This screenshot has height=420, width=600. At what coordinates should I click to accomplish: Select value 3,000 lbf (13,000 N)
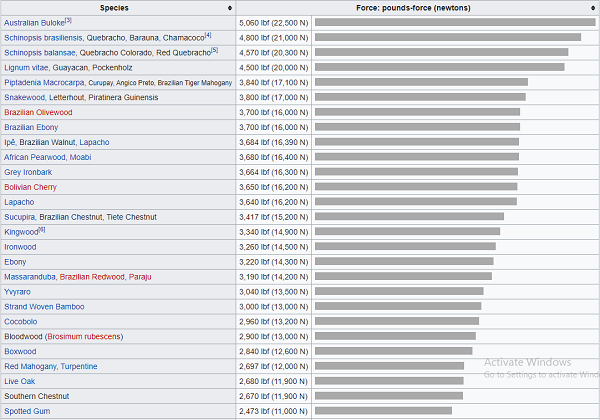[274, 307]
